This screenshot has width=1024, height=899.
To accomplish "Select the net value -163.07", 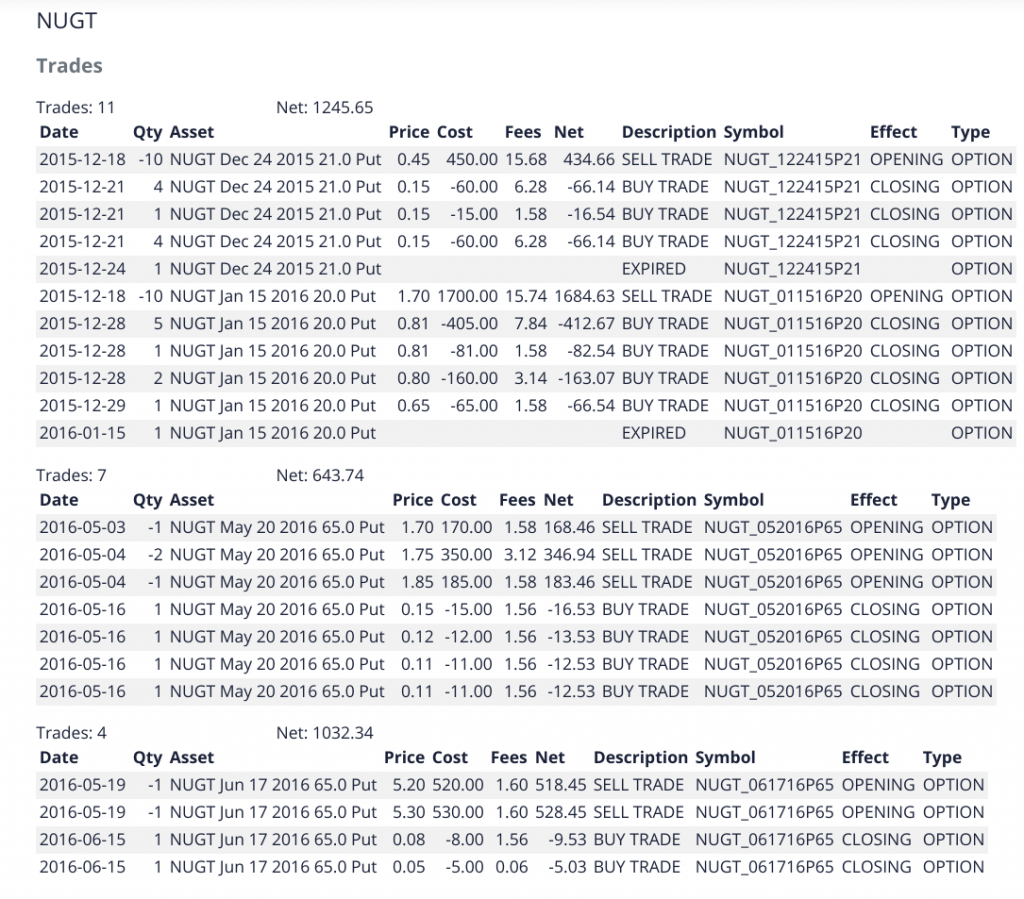I will [586, 379].
